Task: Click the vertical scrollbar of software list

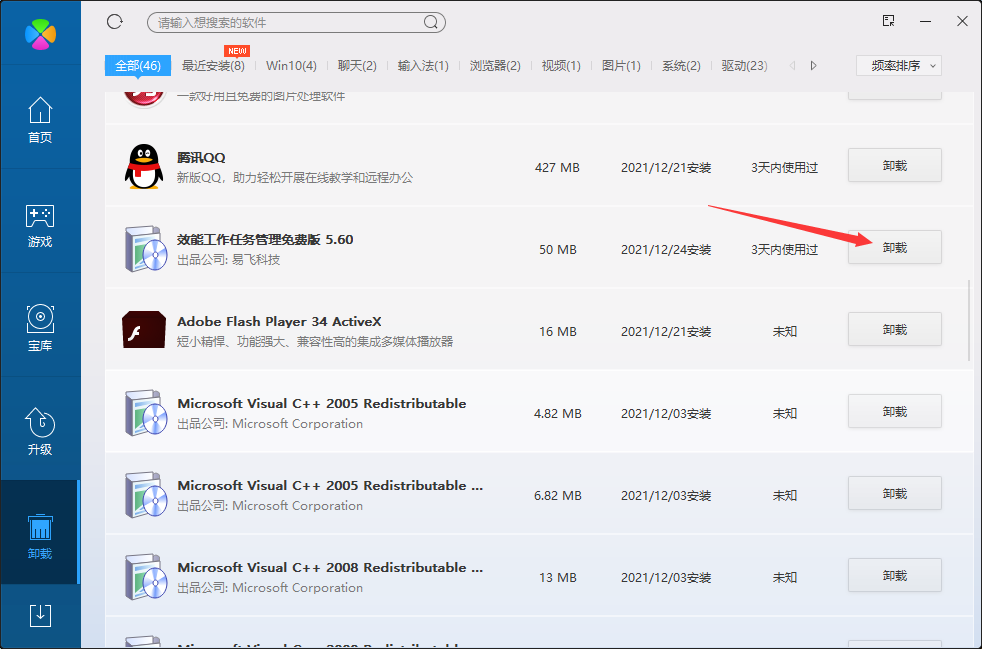Action: coord(970,319)
